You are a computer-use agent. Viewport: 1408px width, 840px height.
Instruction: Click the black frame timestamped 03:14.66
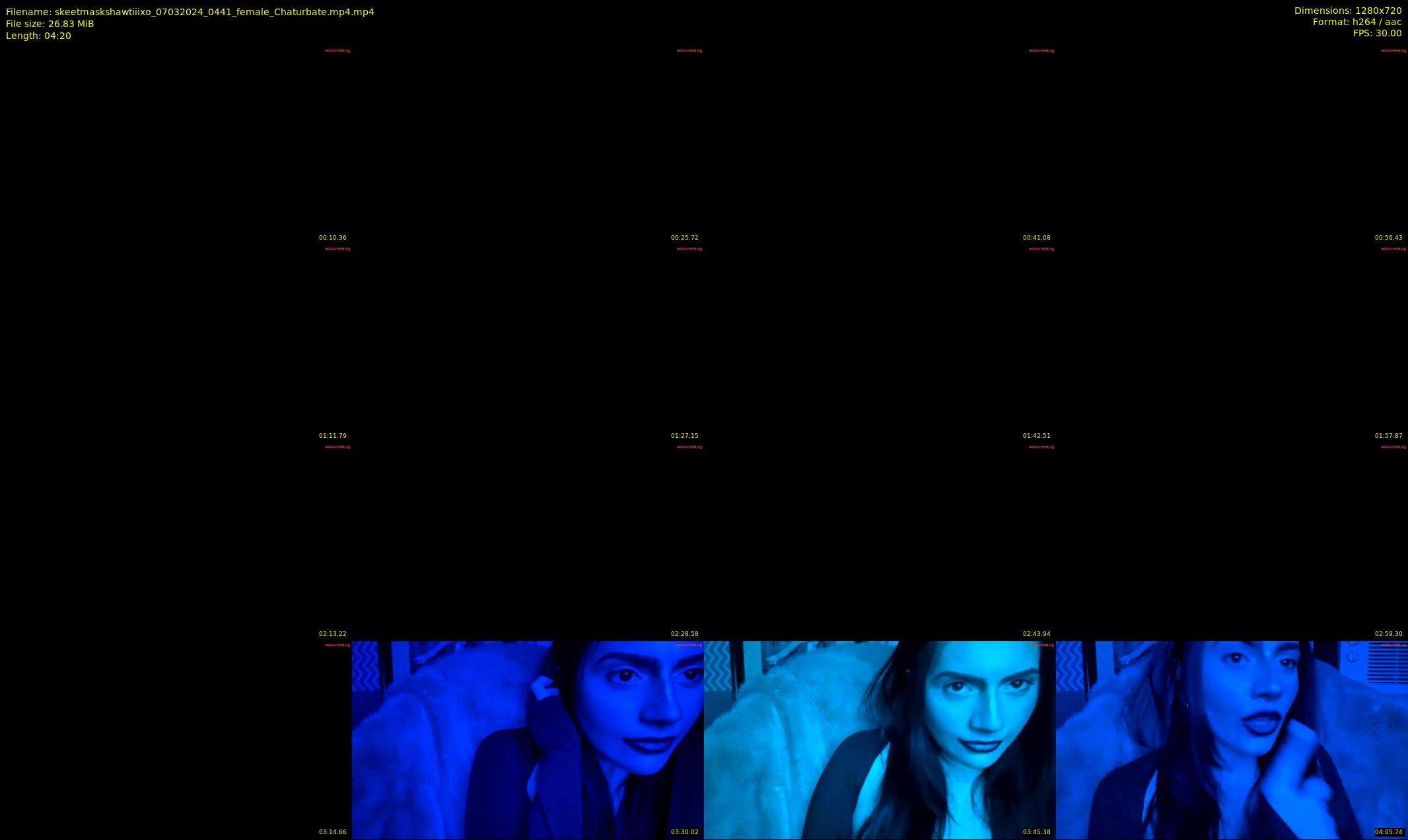pyautogui.click(x=176, y=740)
